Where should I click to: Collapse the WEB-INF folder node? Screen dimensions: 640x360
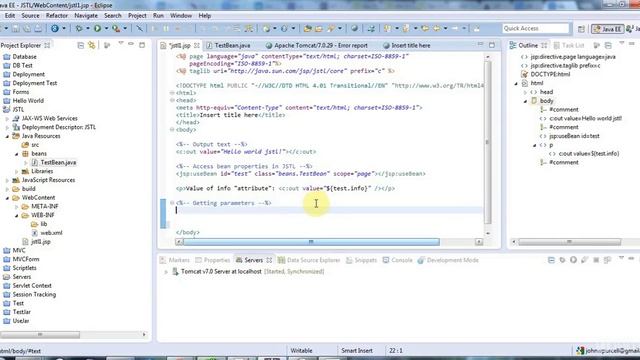click(17, 216)
